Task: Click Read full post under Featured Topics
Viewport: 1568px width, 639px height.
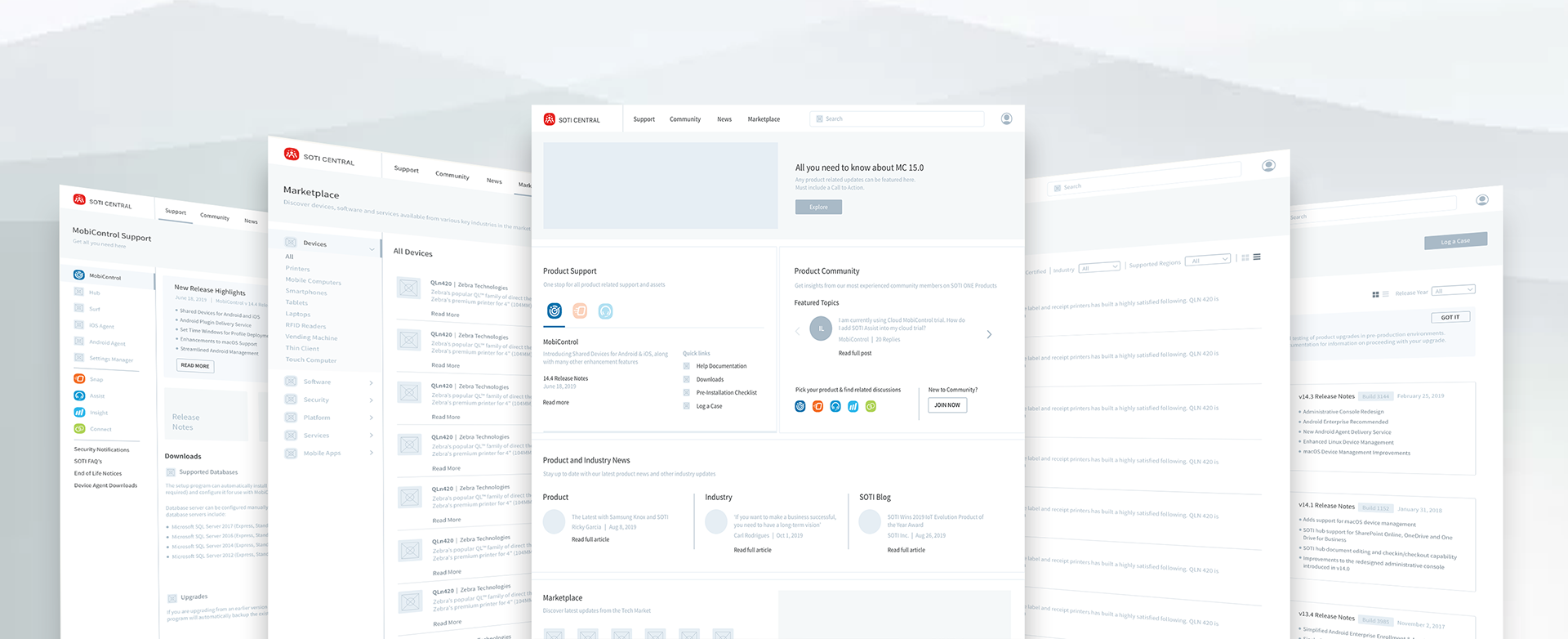Action: (855, 353)
